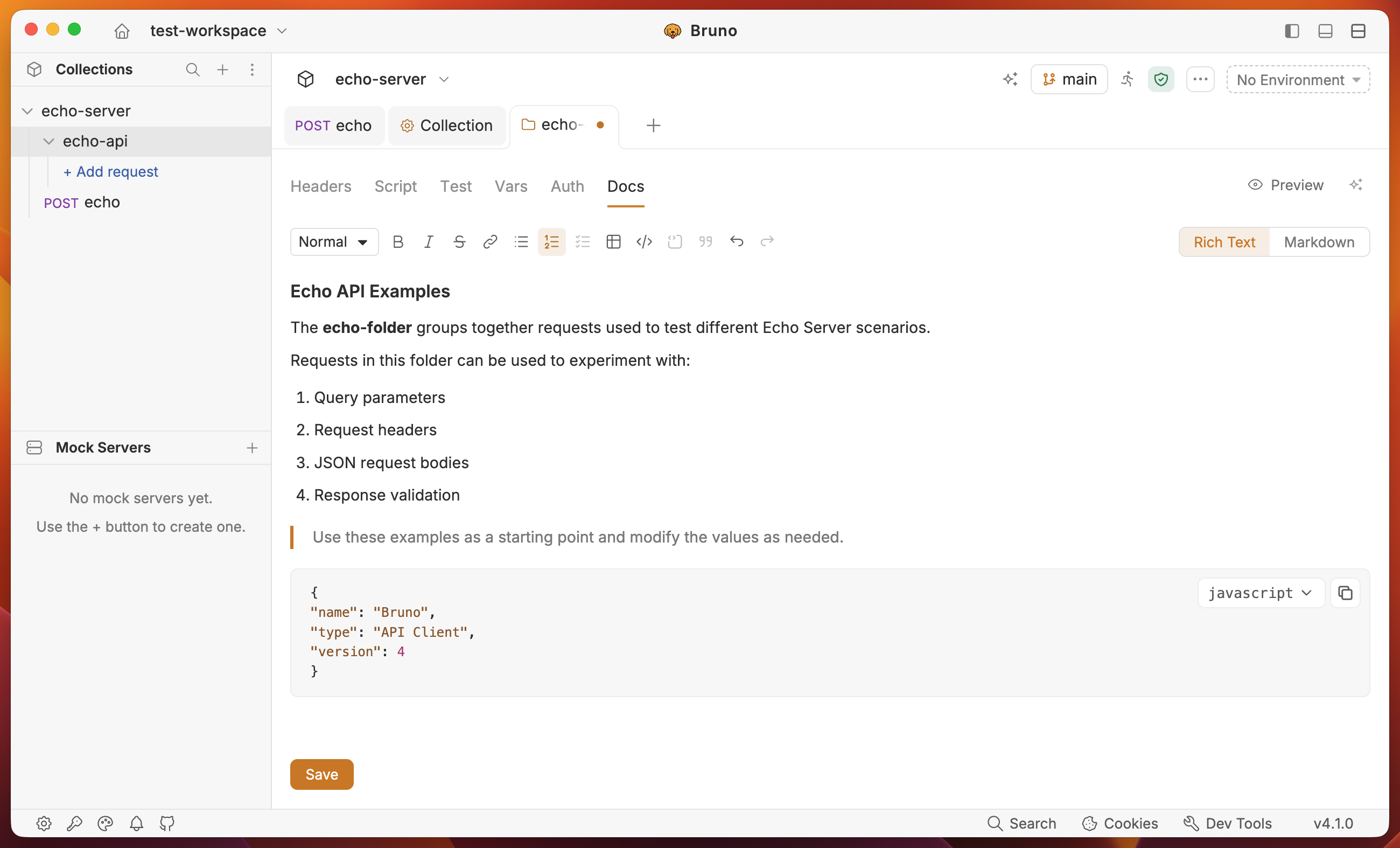Open notifications bell icon

pyautogui.click(x=136, y=824)
